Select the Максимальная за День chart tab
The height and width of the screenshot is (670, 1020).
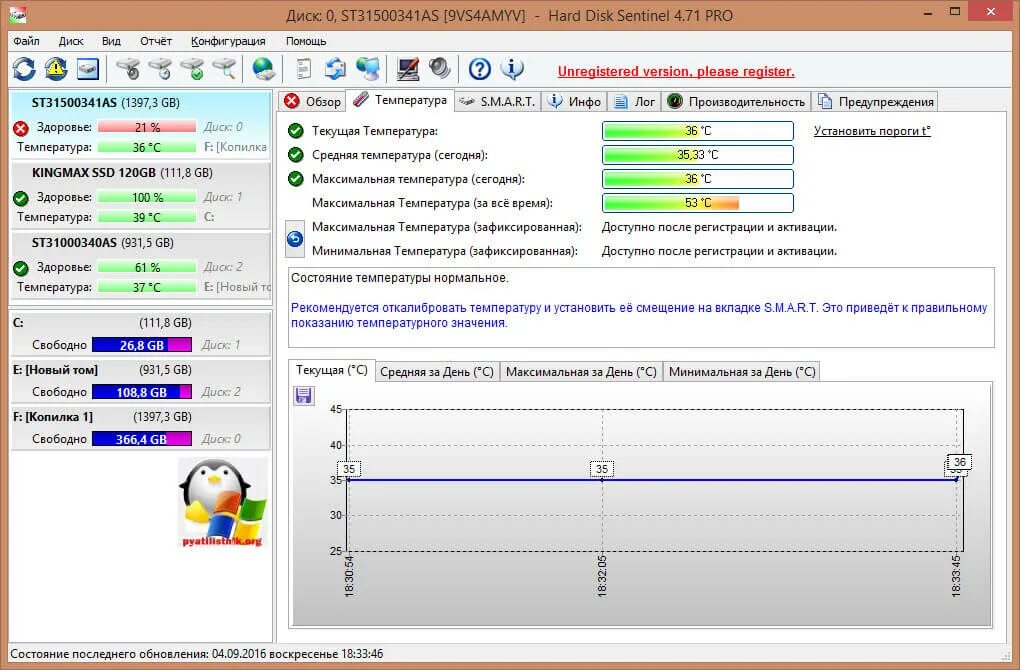click(581, 372)
